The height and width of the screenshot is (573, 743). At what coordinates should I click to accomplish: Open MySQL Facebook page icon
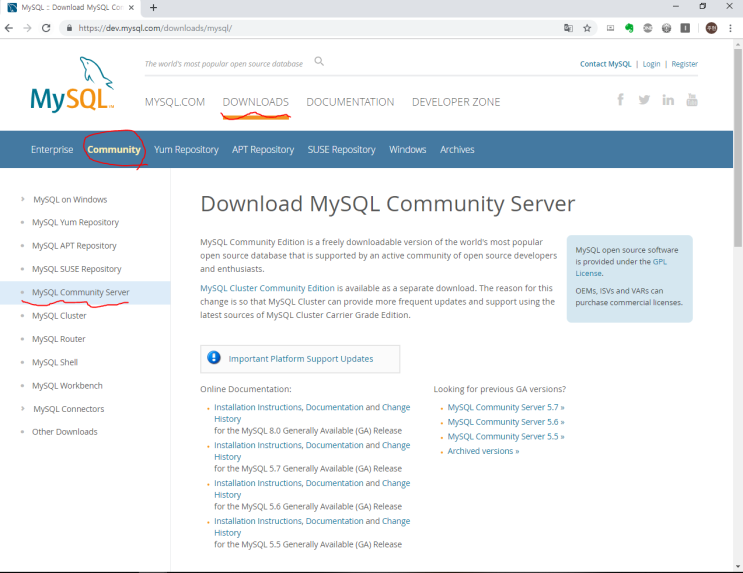(x=620, y=100)
